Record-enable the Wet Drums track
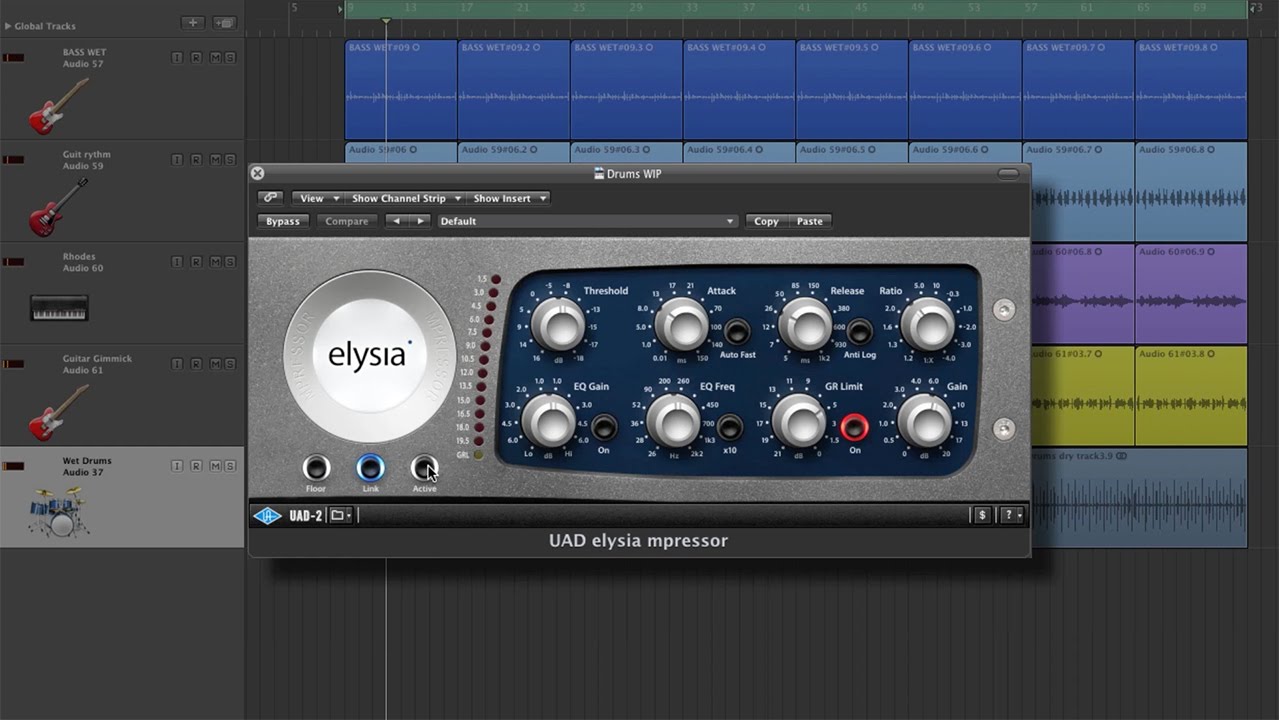This screenshot has width=1280, height=720. (196, 466)
